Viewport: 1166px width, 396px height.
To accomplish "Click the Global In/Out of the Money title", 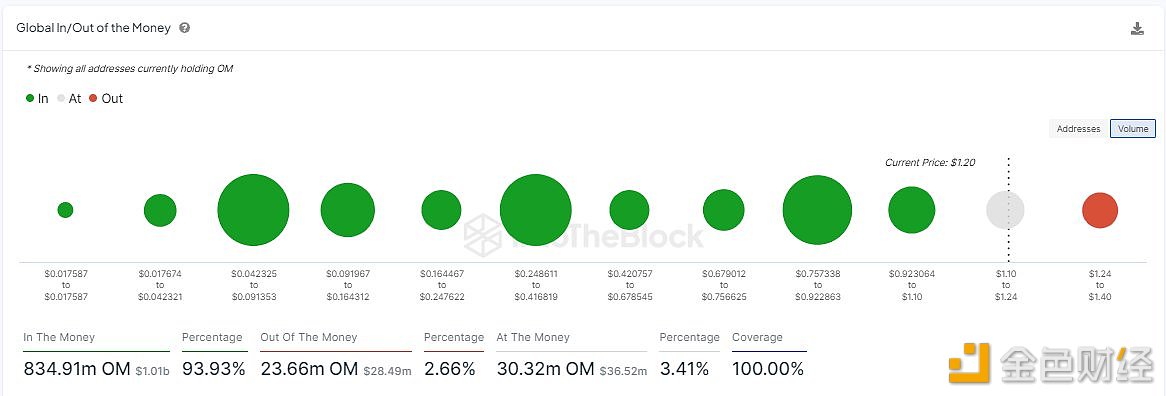I will tap(94, 28).
